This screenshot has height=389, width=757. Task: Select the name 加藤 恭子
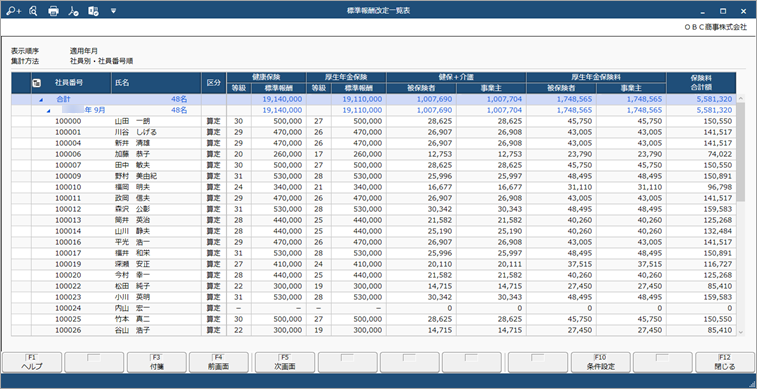pyautogui.click(x=132, y=154)
